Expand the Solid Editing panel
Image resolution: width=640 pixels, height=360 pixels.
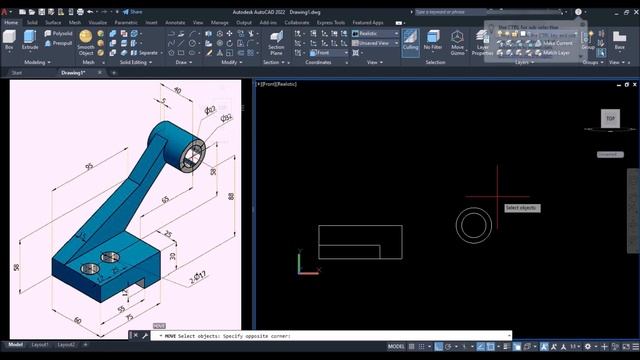(x=136, y=62)
